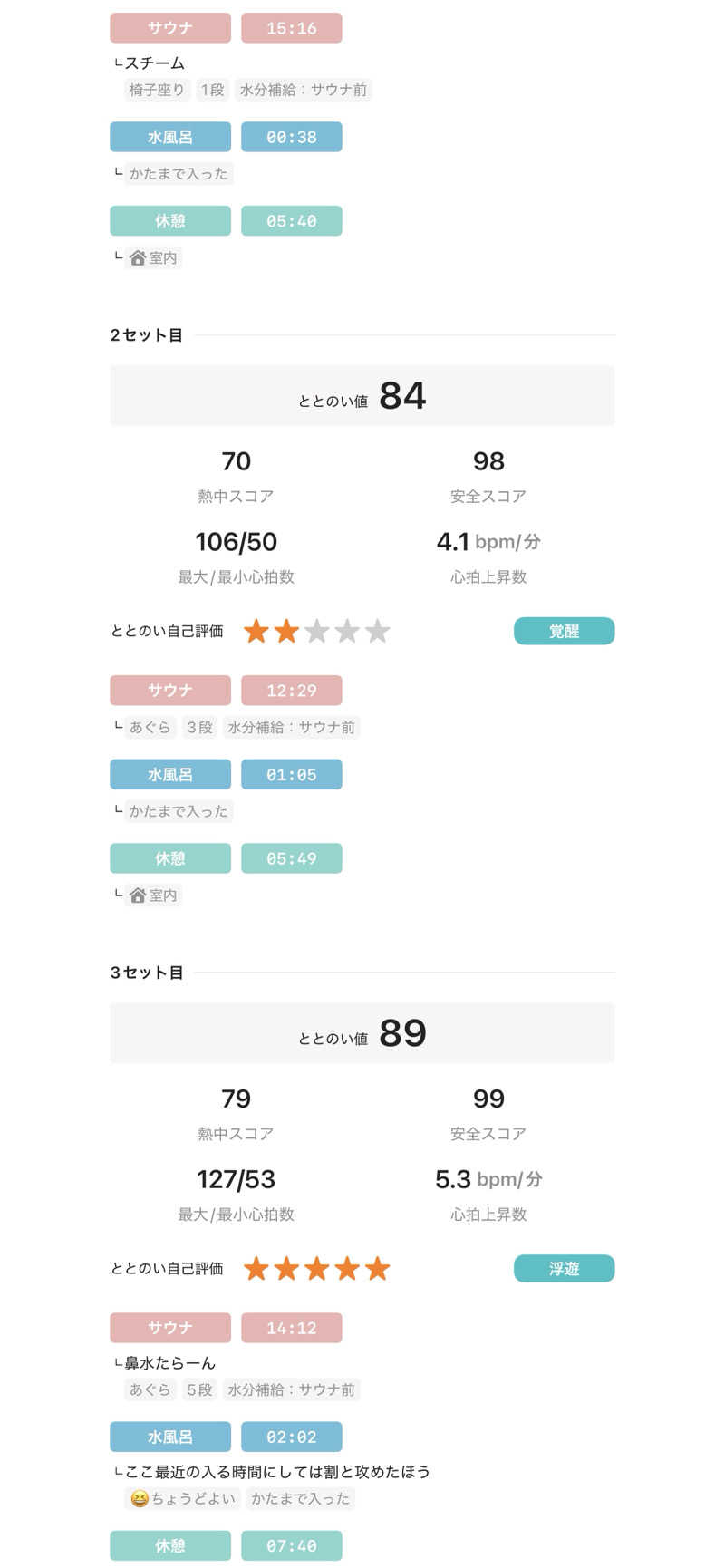Image resolution: width=725 pixels, height=1568 pixels.
Task: Select the 覚醒 status badge
Action: [564, 632]
